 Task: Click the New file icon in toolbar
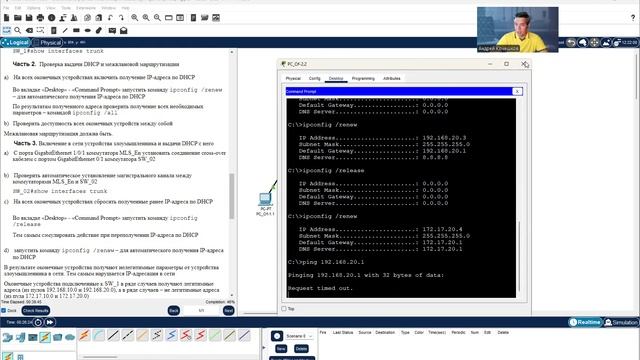[7, 18]
